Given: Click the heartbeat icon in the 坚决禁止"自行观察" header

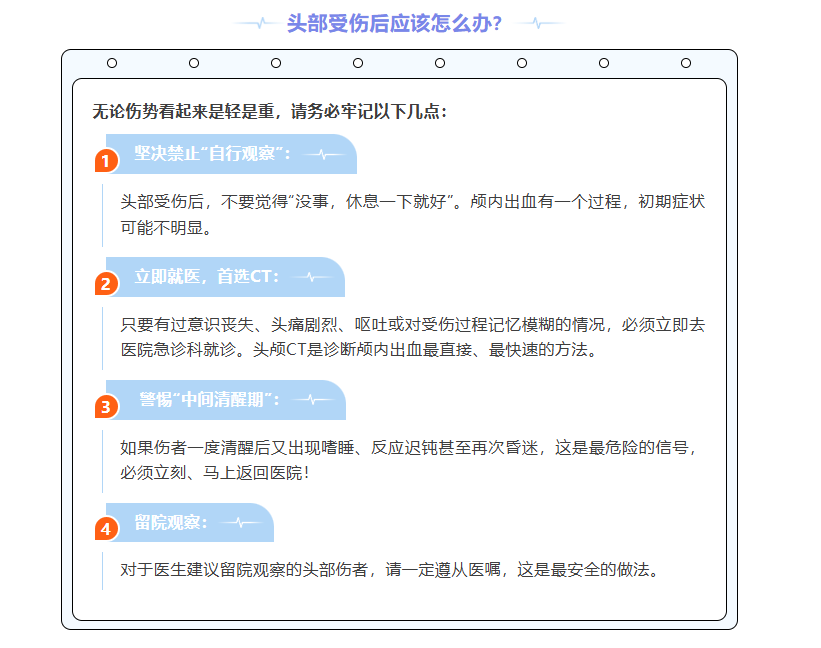Looking at the screenshot, I should (x=323, y=154).
